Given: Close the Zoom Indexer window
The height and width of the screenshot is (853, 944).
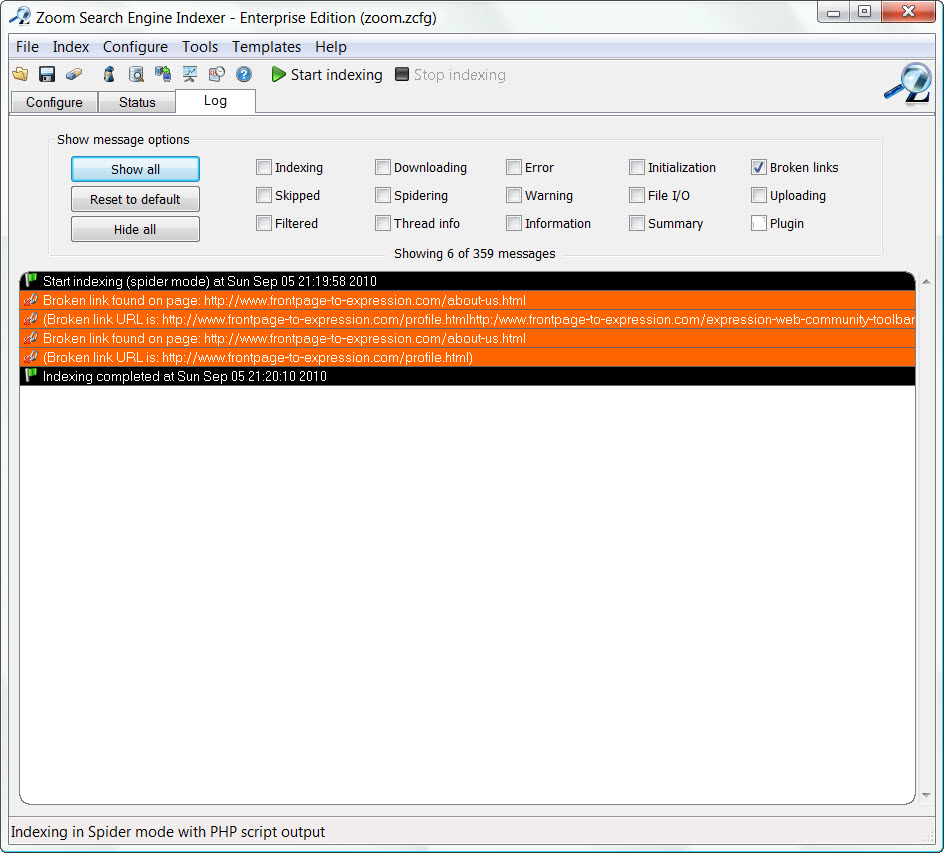Looking at the screenshot, I should (x=908, y=12).
